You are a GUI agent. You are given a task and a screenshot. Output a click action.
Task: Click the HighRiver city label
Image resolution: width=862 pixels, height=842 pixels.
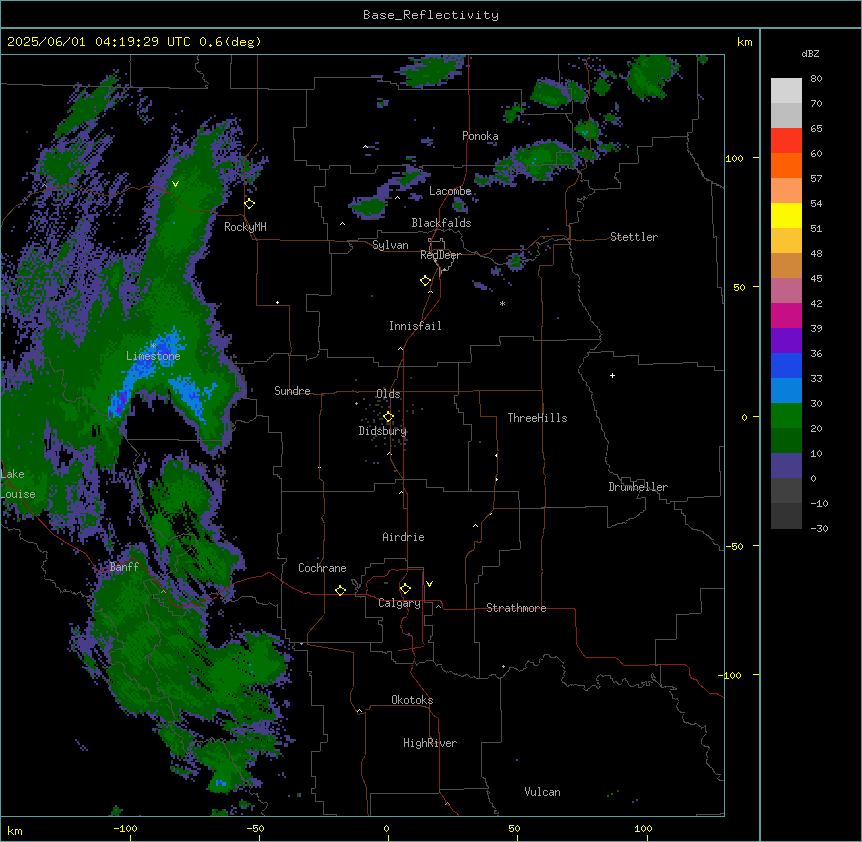pos(430,743)
